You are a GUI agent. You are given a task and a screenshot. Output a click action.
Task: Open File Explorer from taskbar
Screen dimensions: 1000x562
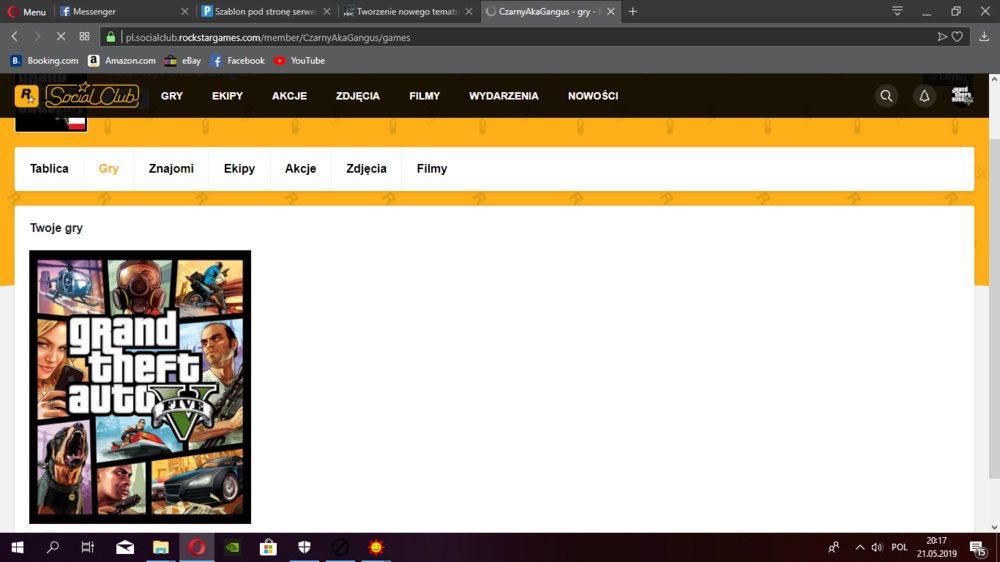(161, 547)
